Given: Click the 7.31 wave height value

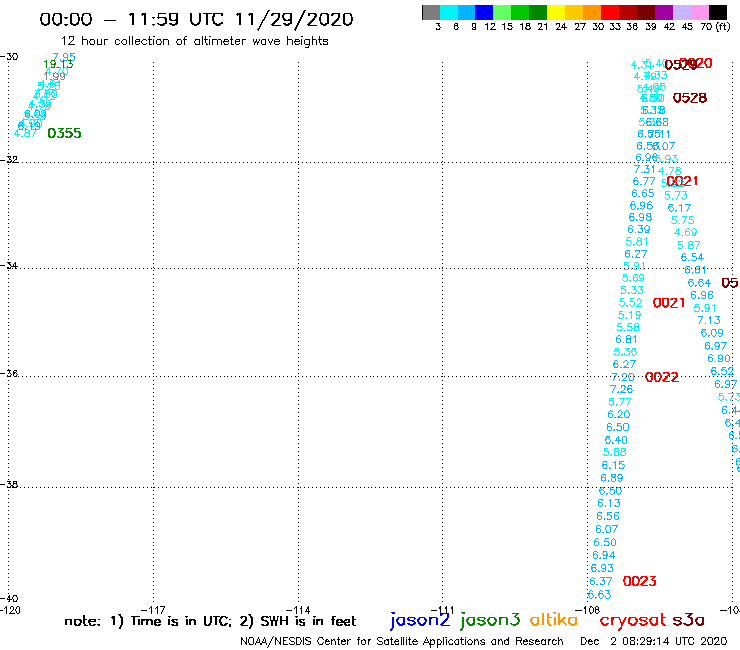Looking at the screenshot, I should click(644, 169).
